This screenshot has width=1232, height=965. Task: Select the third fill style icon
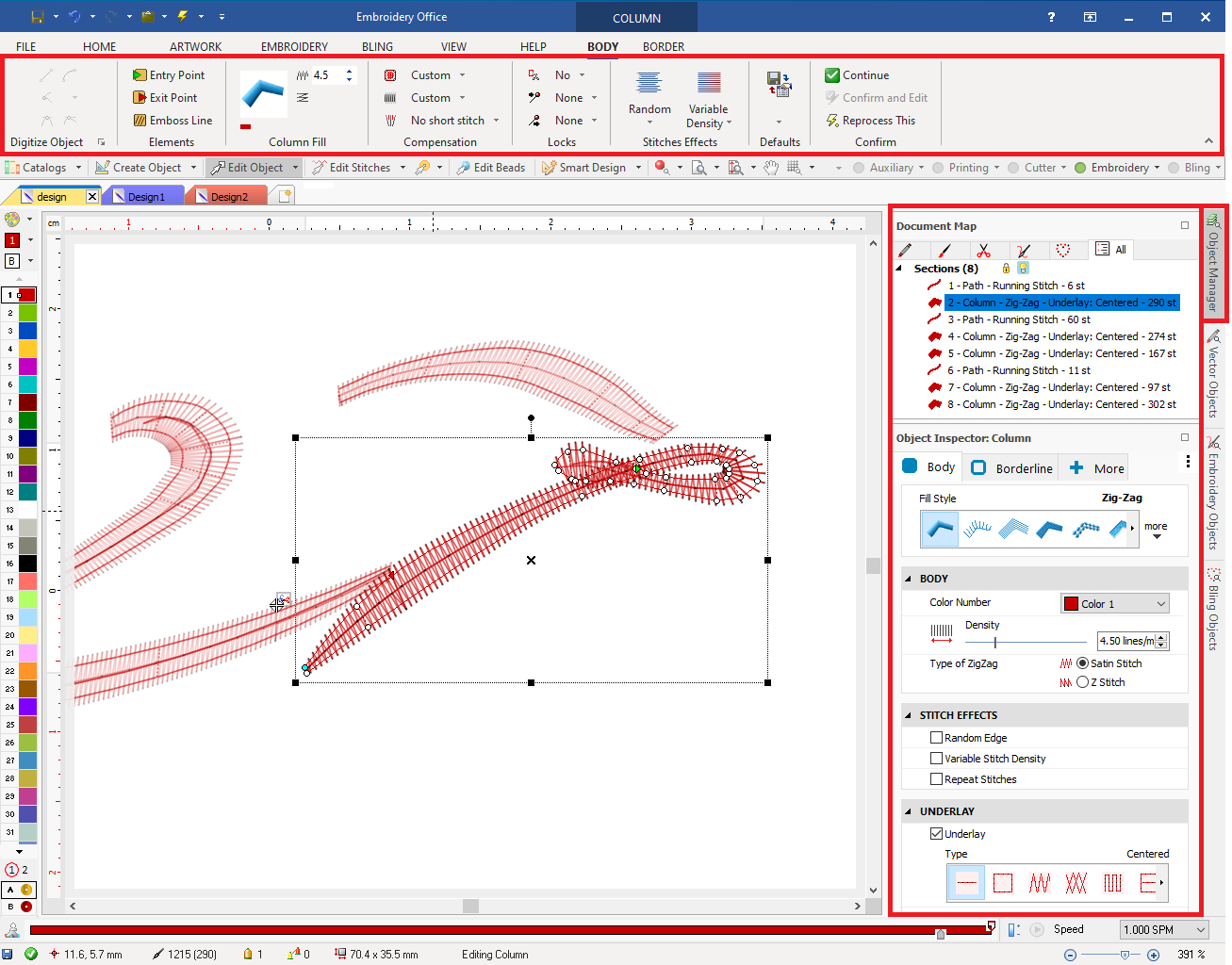point(1013,529)
